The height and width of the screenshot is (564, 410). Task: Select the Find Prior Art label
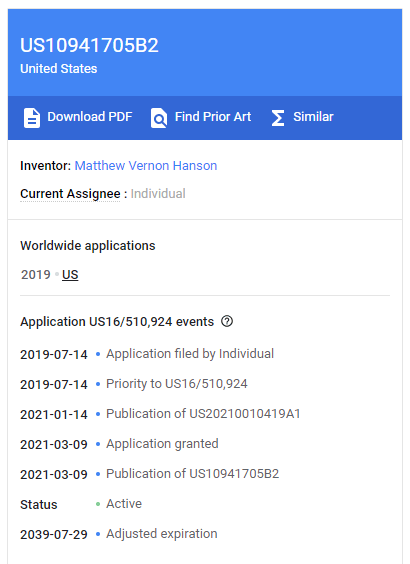[213, 117]
